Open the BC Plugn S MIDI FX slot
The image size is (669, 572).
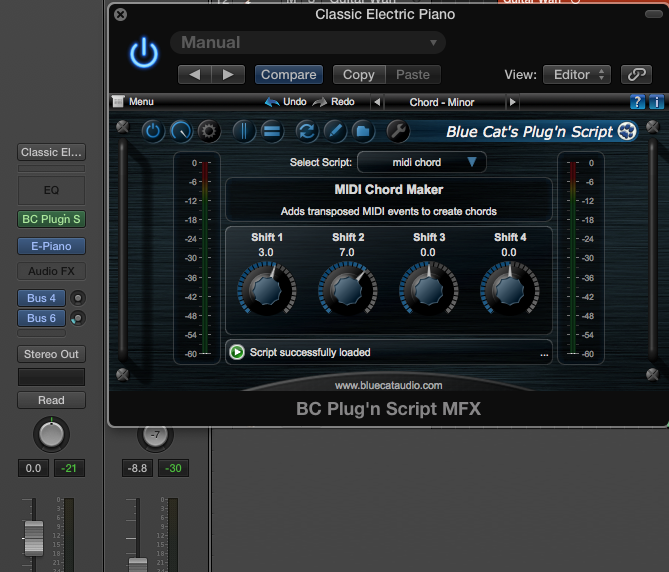click(x=51, y=219)
